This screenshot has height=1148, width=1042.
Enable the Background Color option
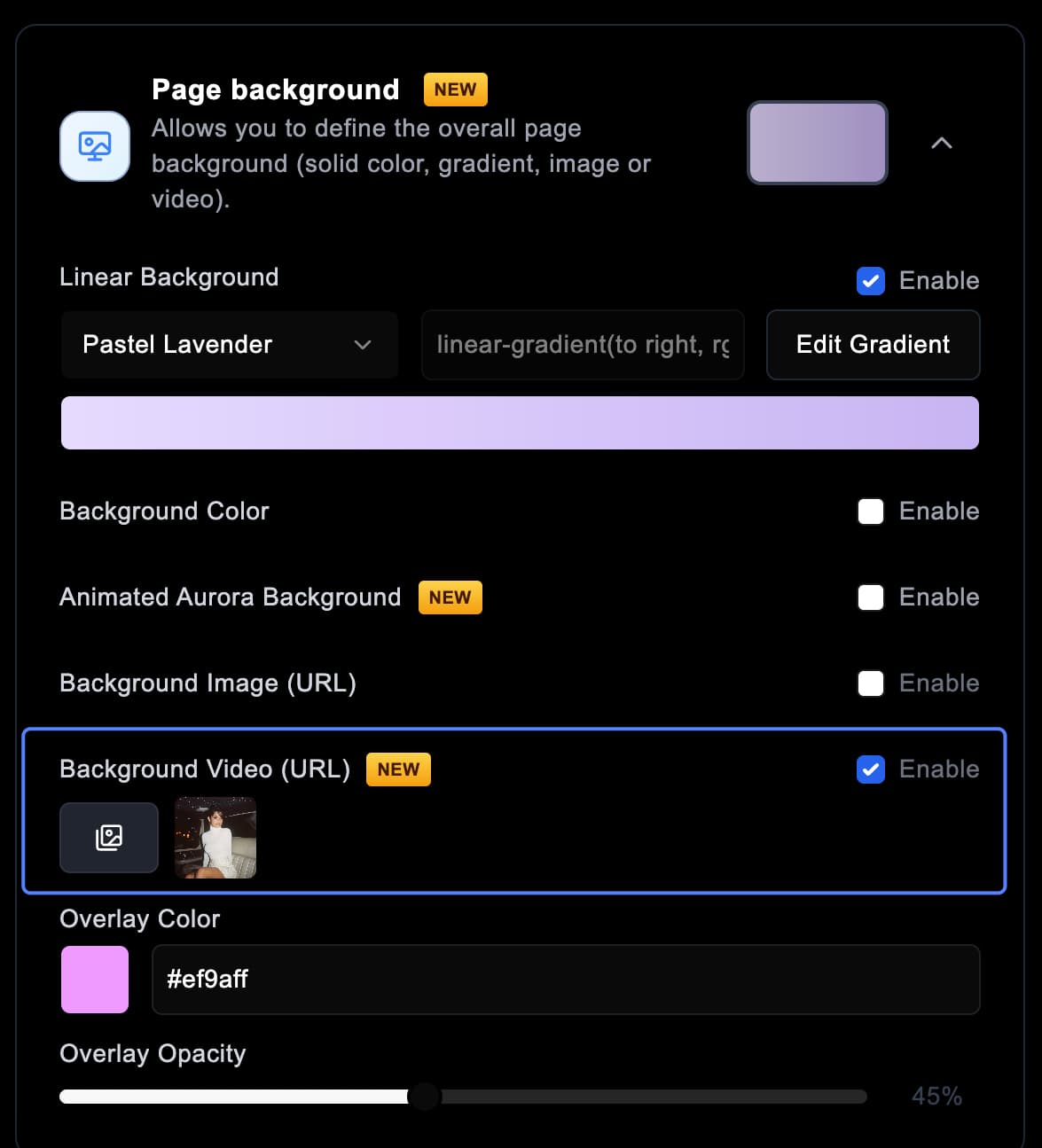point(871,511)
